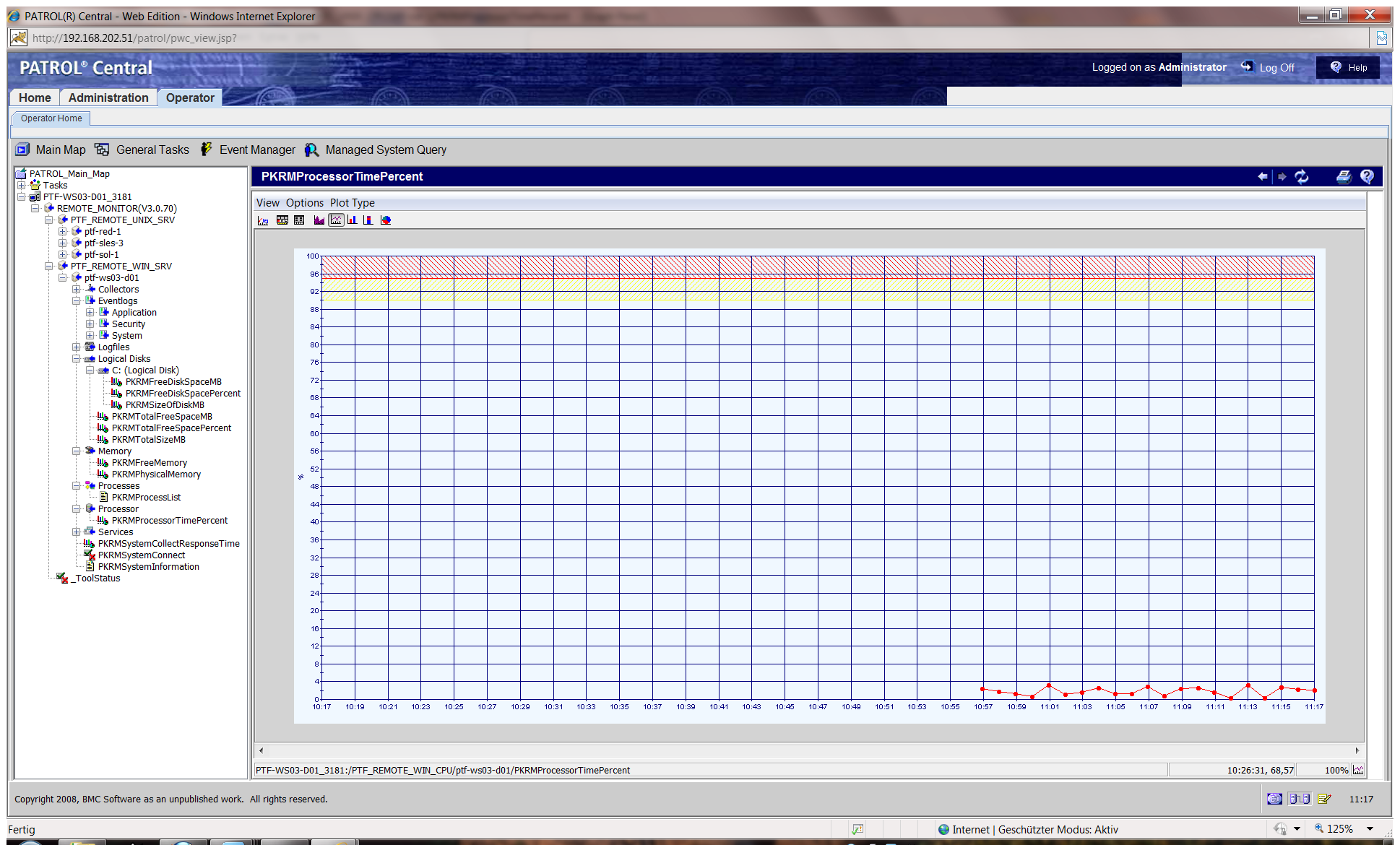This screenshot has height=845, width=1400.
Task: Open the protected mode security dropdown in status bar
Action: click(1297, 829)
